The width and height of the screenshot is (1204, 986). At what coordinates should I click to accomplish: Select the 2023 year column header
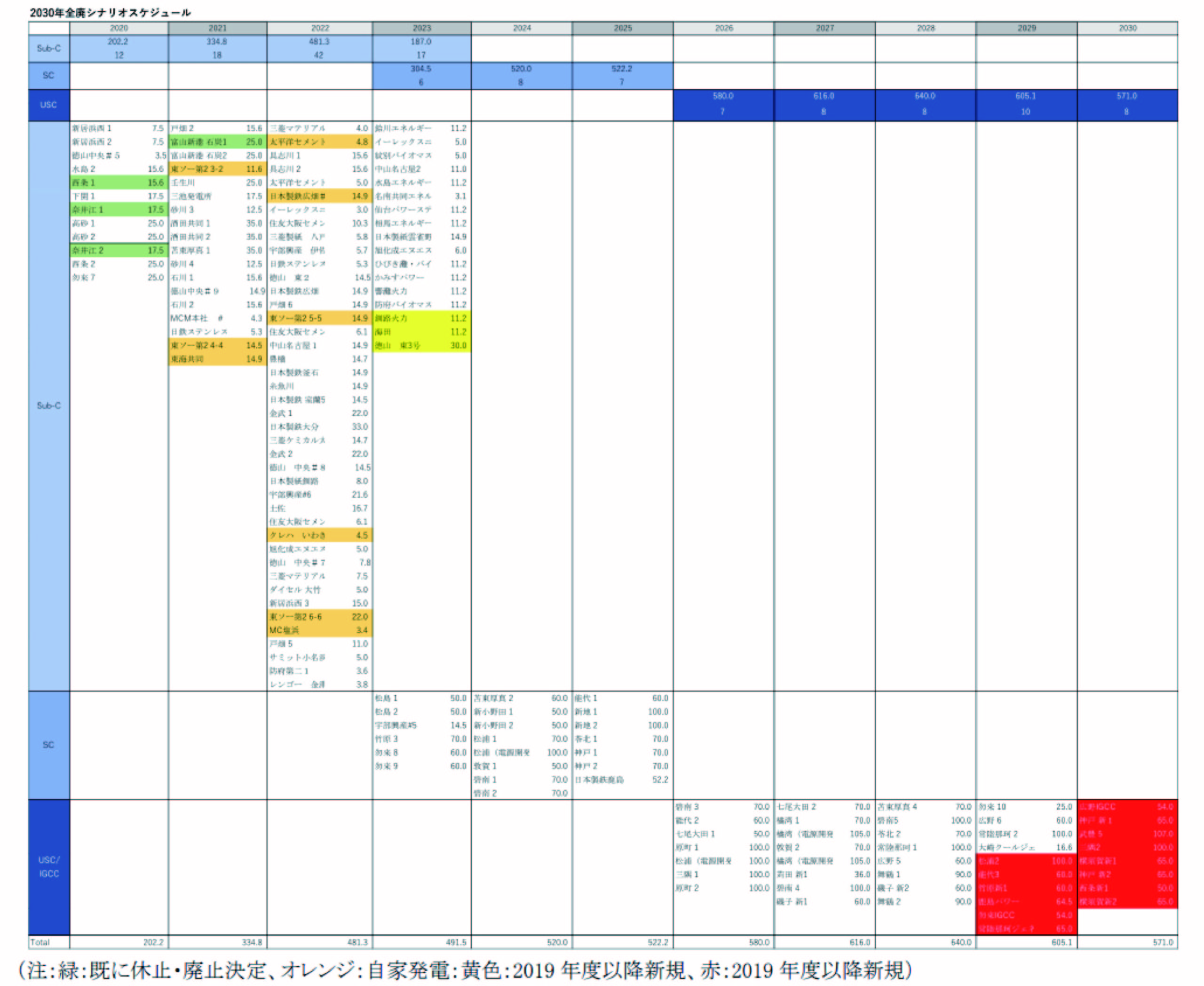[x=421, y=28]
